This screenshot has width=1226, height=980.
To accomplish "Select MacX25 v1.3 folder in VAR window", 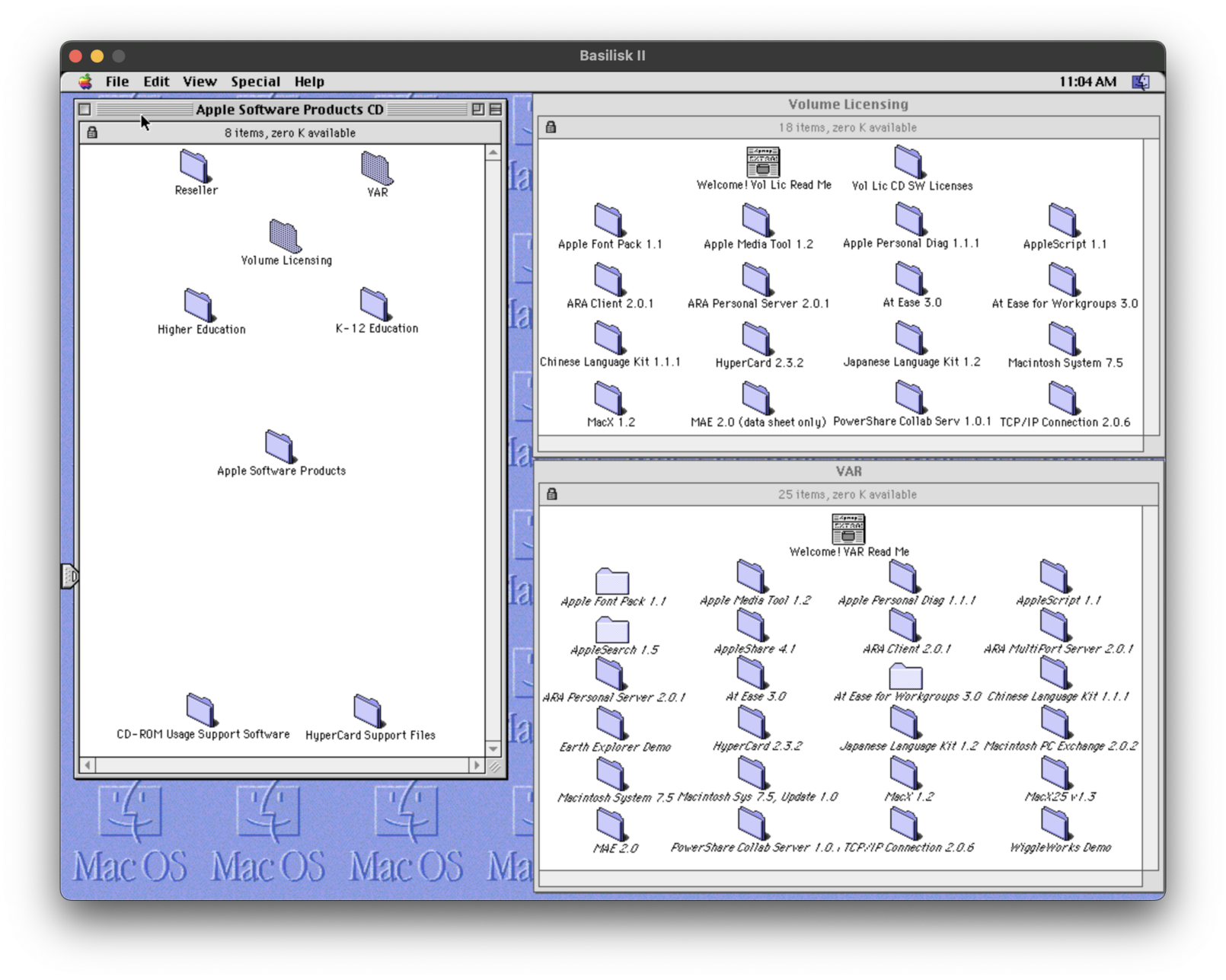I will (x=1056, y=774).
